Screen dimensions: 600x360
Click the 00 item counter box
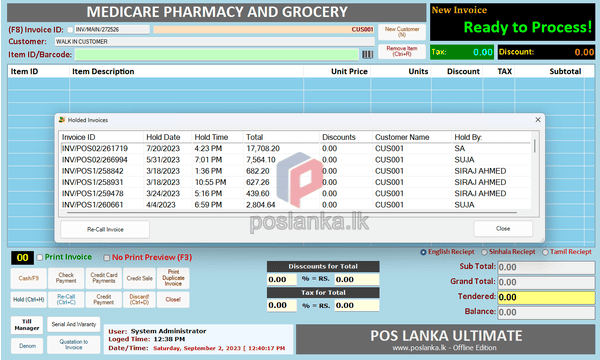22,258
